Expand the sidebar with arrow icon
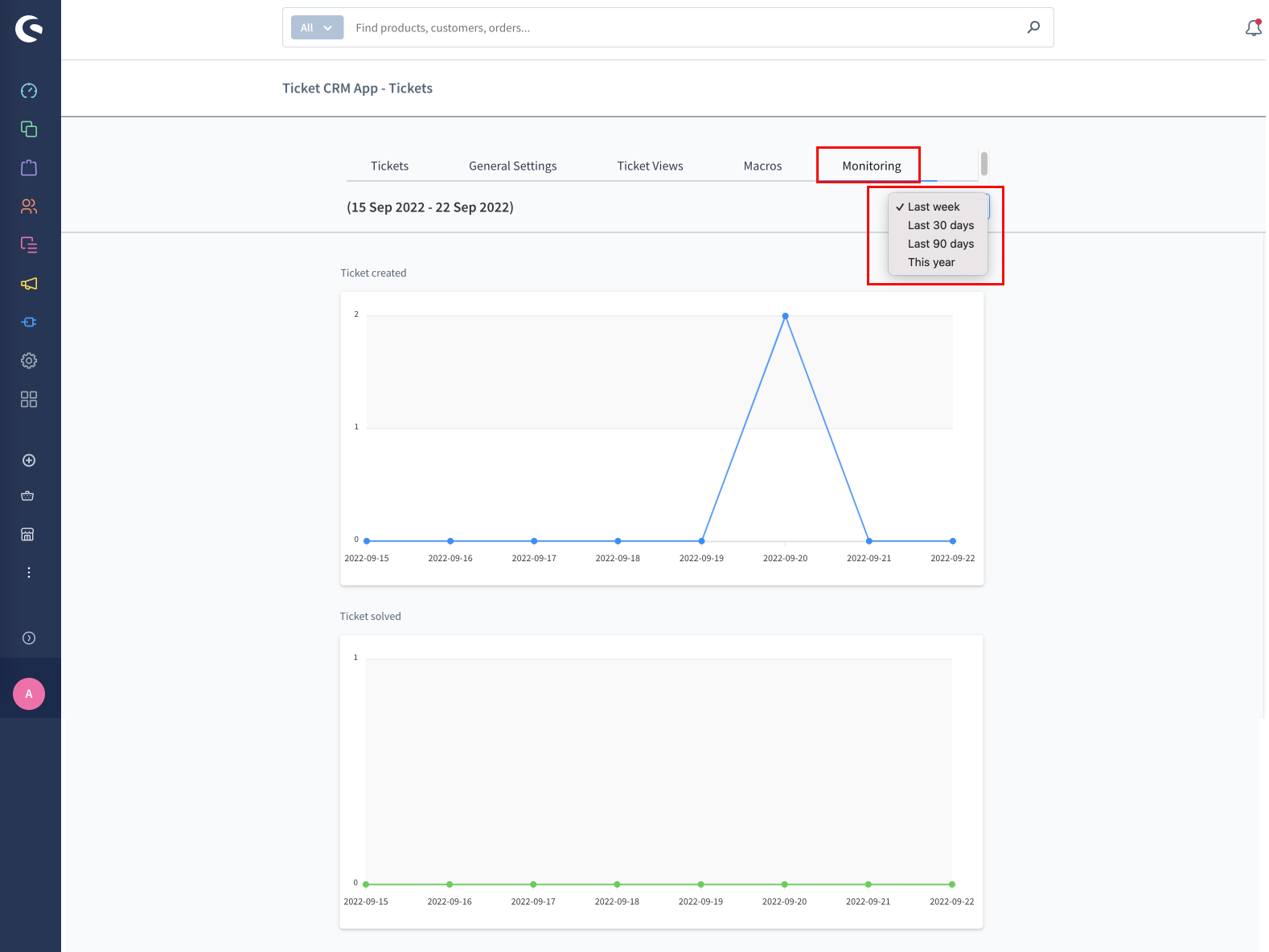 click(x=29, y=638)
